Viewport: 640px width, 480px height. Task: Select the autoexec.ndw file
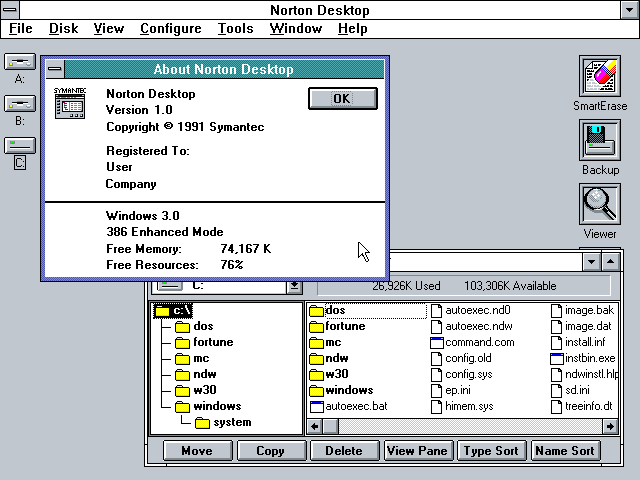pos(472,327)
